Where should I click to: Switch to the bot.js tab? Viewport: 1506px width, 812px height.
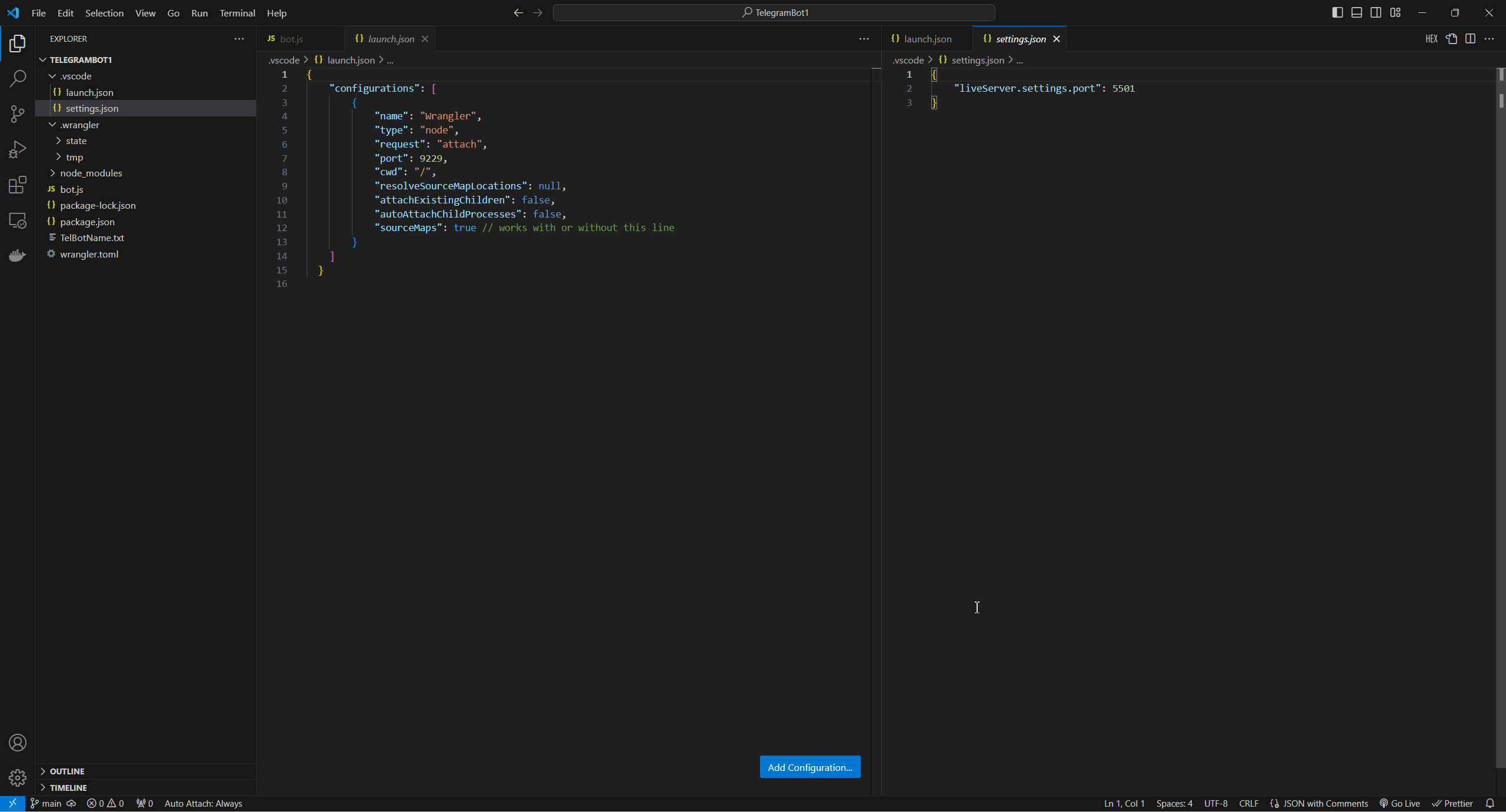point(291,39)
